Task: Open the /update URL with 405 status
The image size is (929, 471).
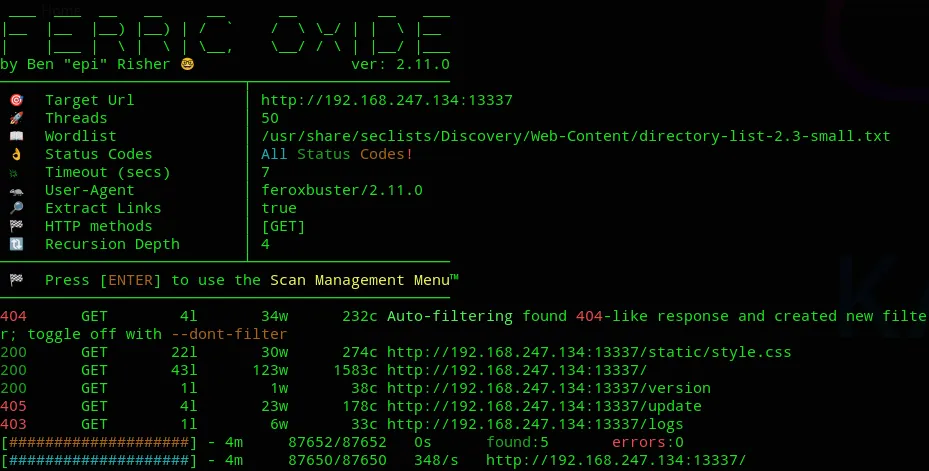Action: pyautogui.click(x=544, y=406)
